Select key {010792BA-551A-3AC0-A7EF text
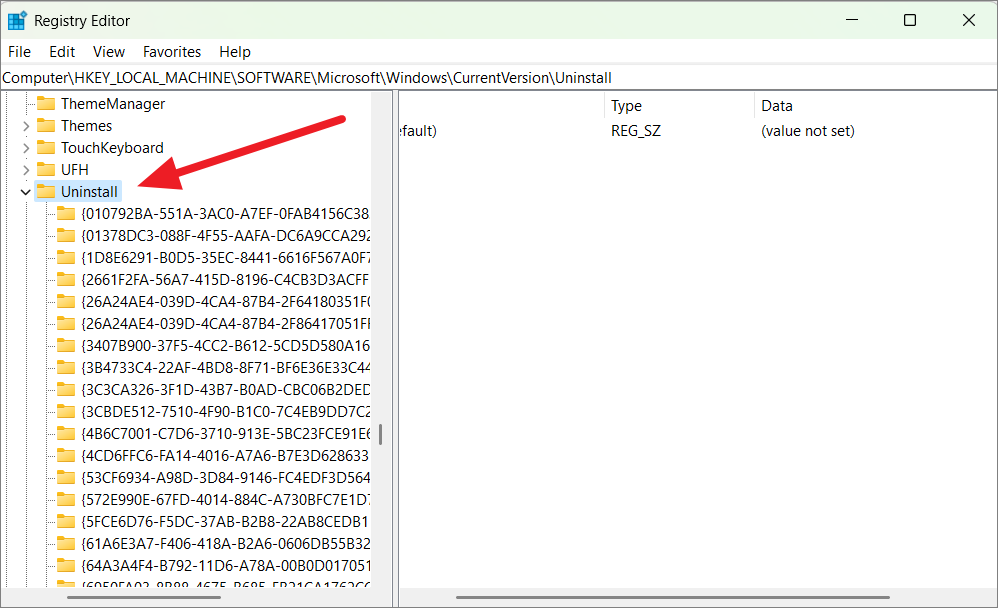This screenshot has height=608, width=998. [226, 214]
